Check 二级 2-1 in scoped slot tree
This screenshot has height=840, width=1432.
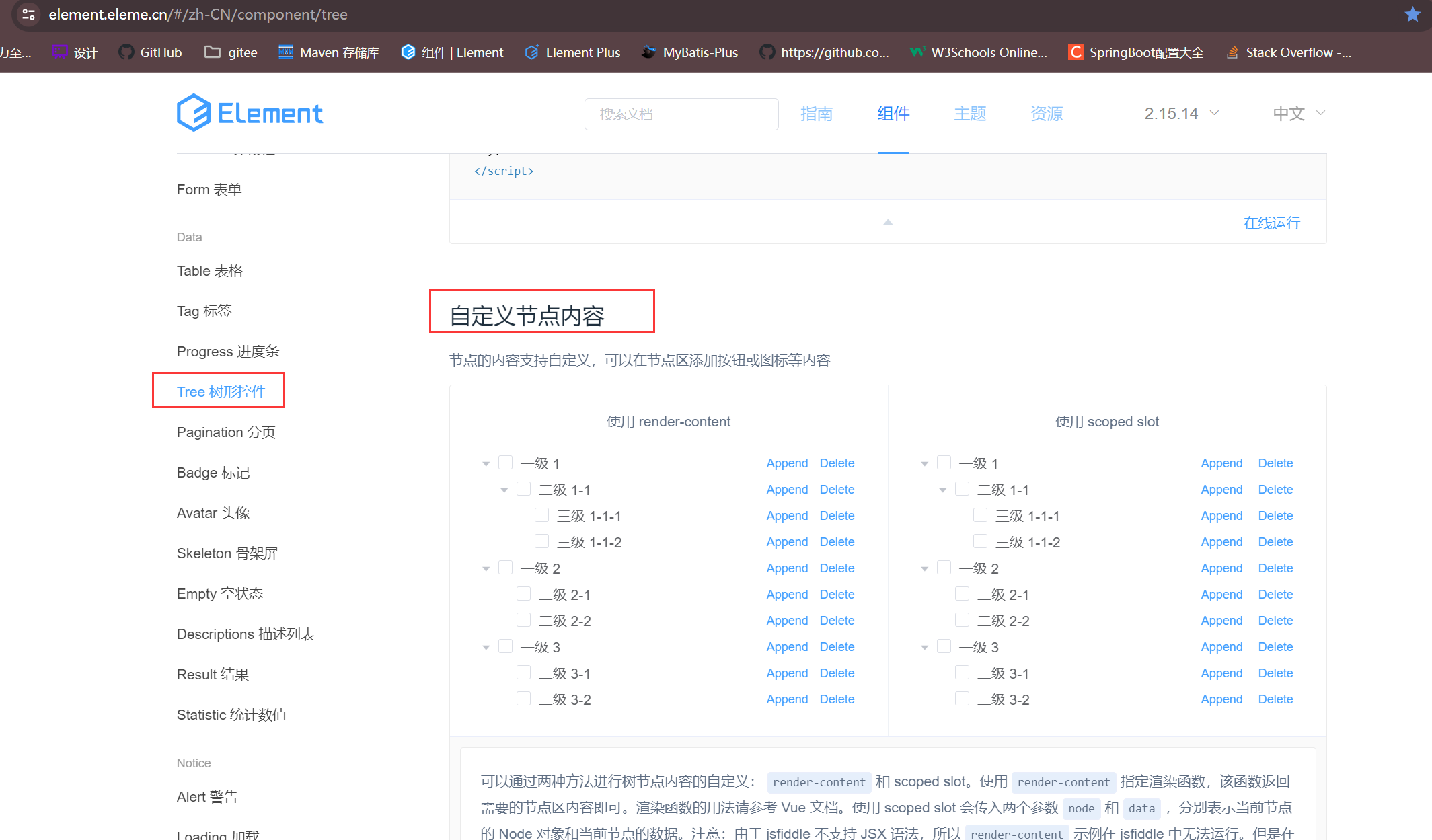(x=963, y=594)
